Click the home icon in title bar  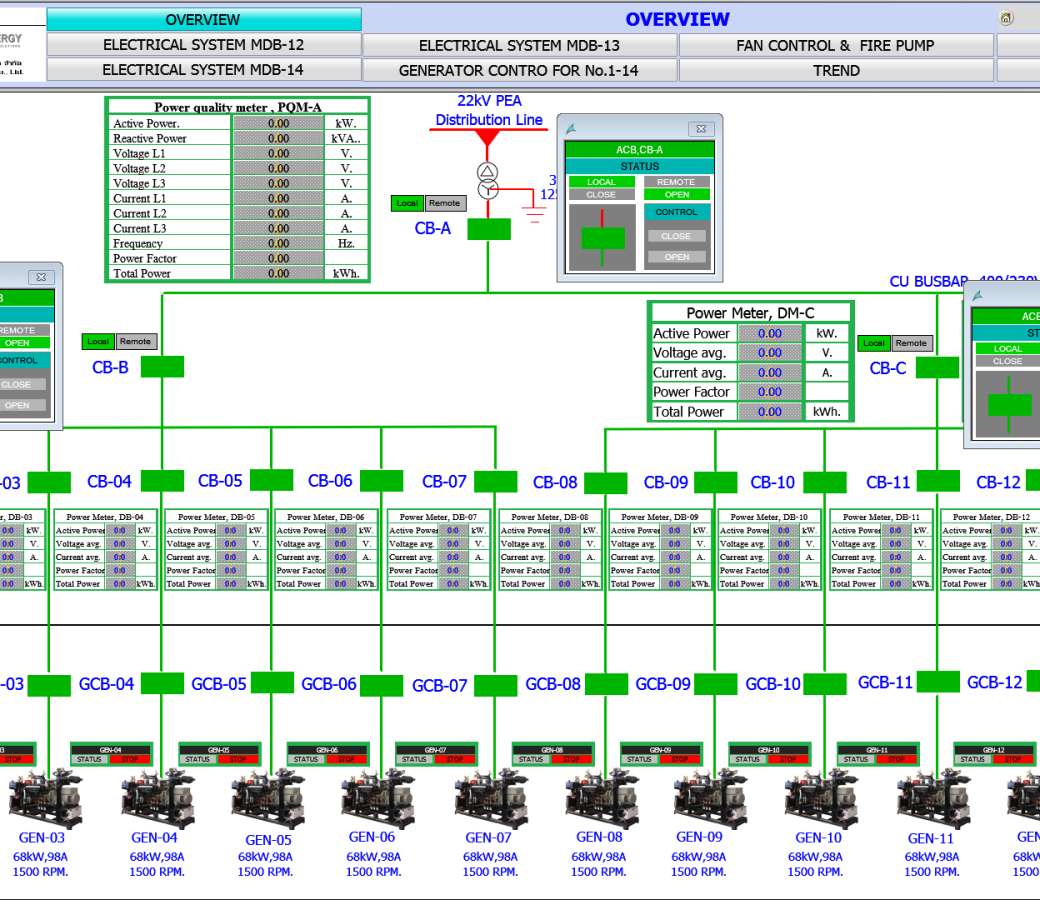click(x=1006, y=18)
